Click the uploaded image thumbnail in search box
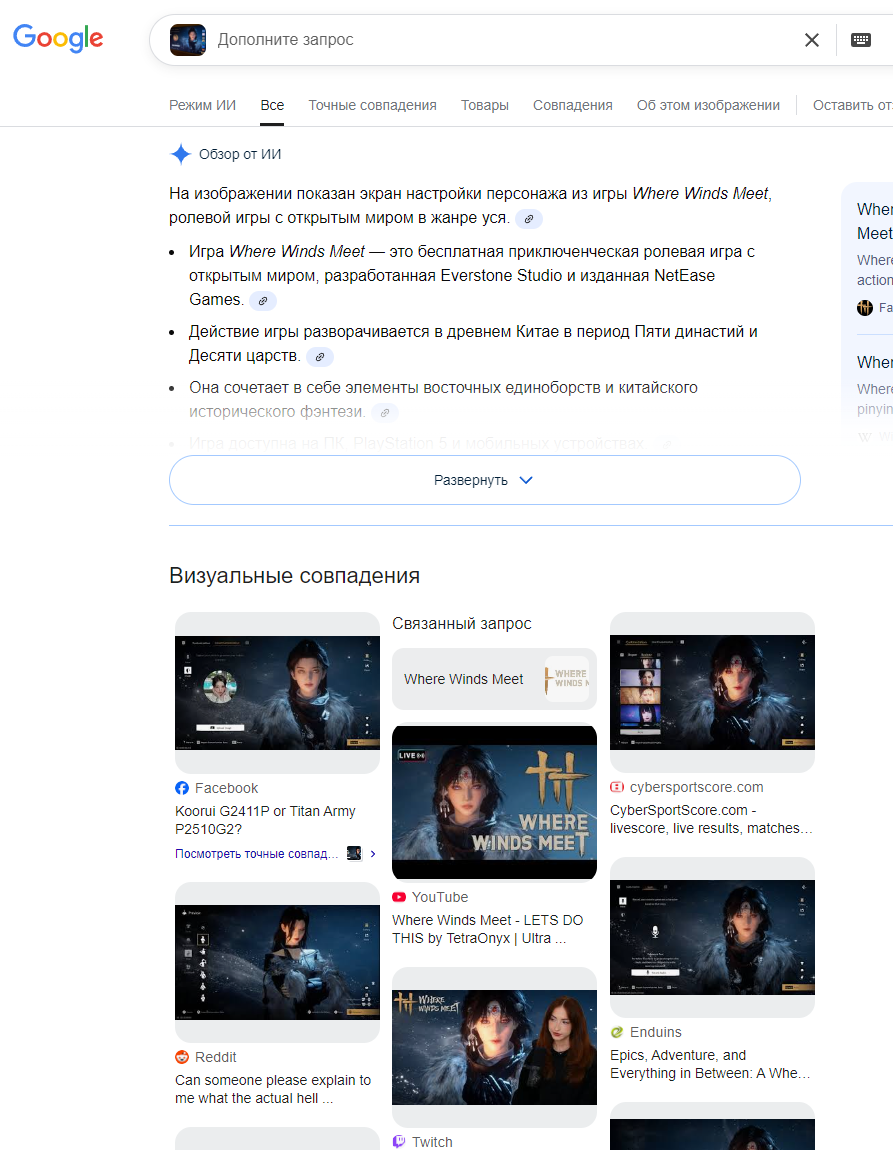 coord(188,40)
